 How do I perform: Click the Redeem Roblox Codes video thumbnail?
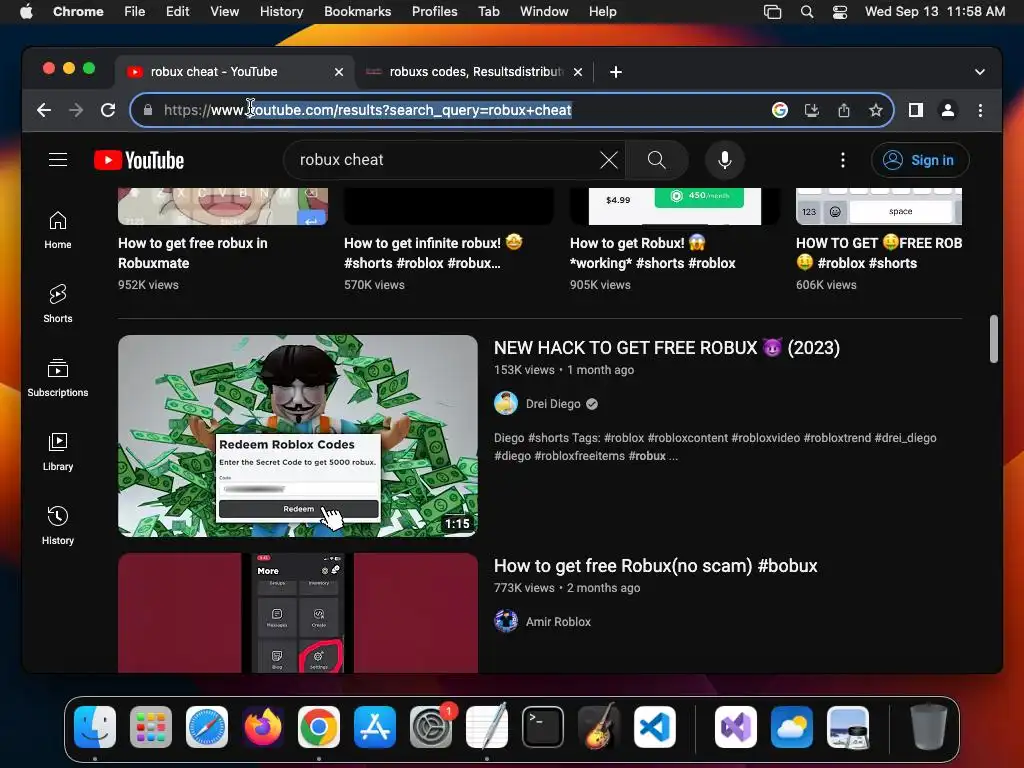tap(298, 436)
